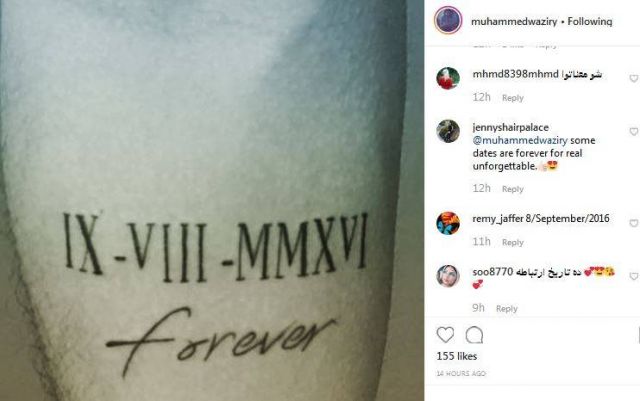Reply to jennyshairpalace's comment
The image size is (640, 401).
pos(513,189)
